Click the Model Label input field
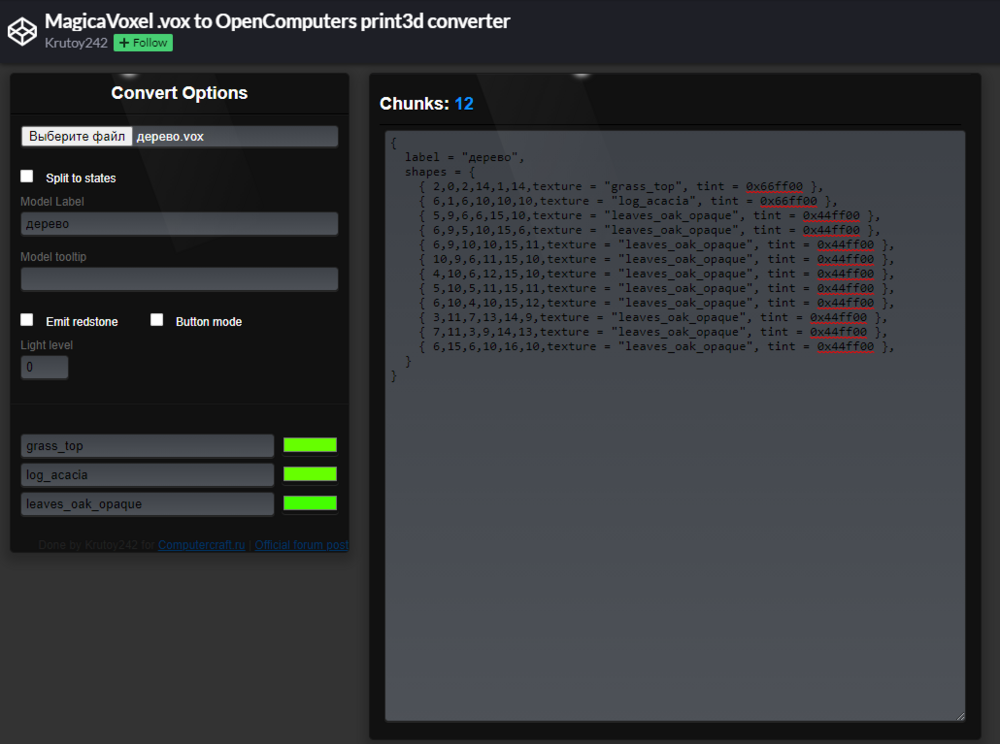 (179, 224)
